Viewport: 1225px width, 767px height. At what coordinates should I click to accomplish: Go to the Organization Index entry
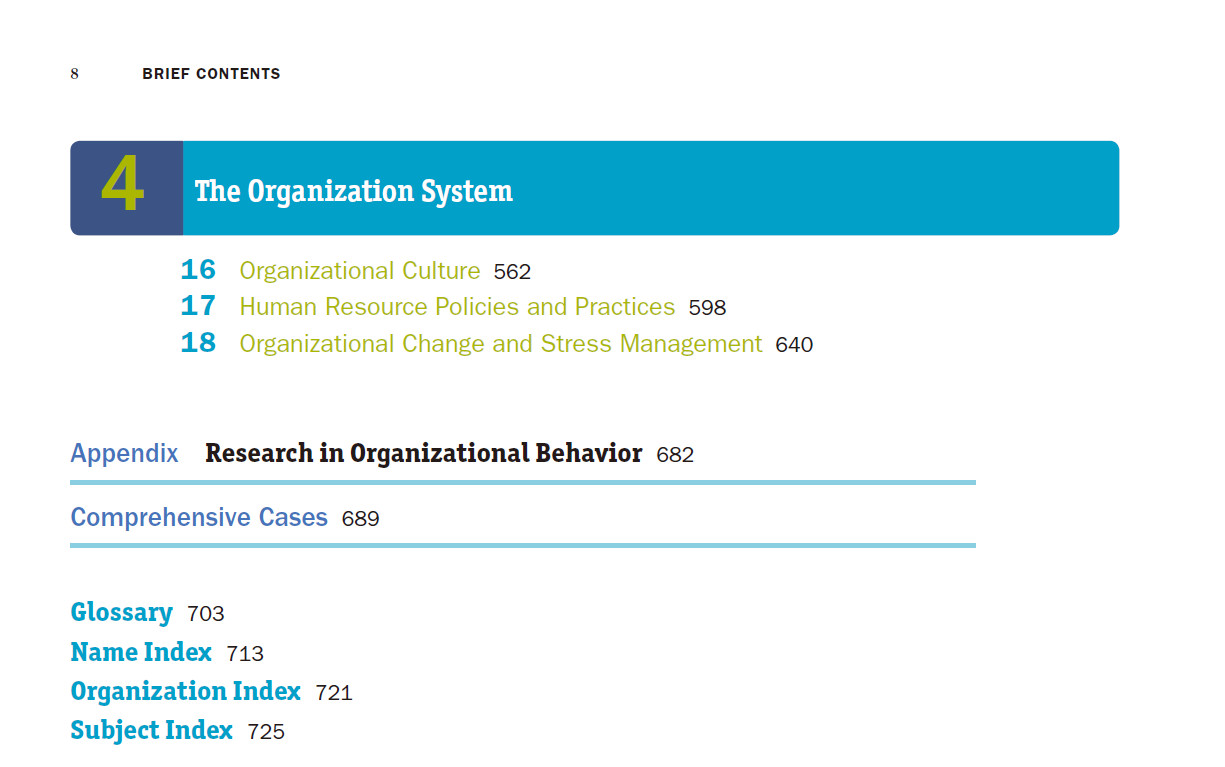click(x=185, y=691)
